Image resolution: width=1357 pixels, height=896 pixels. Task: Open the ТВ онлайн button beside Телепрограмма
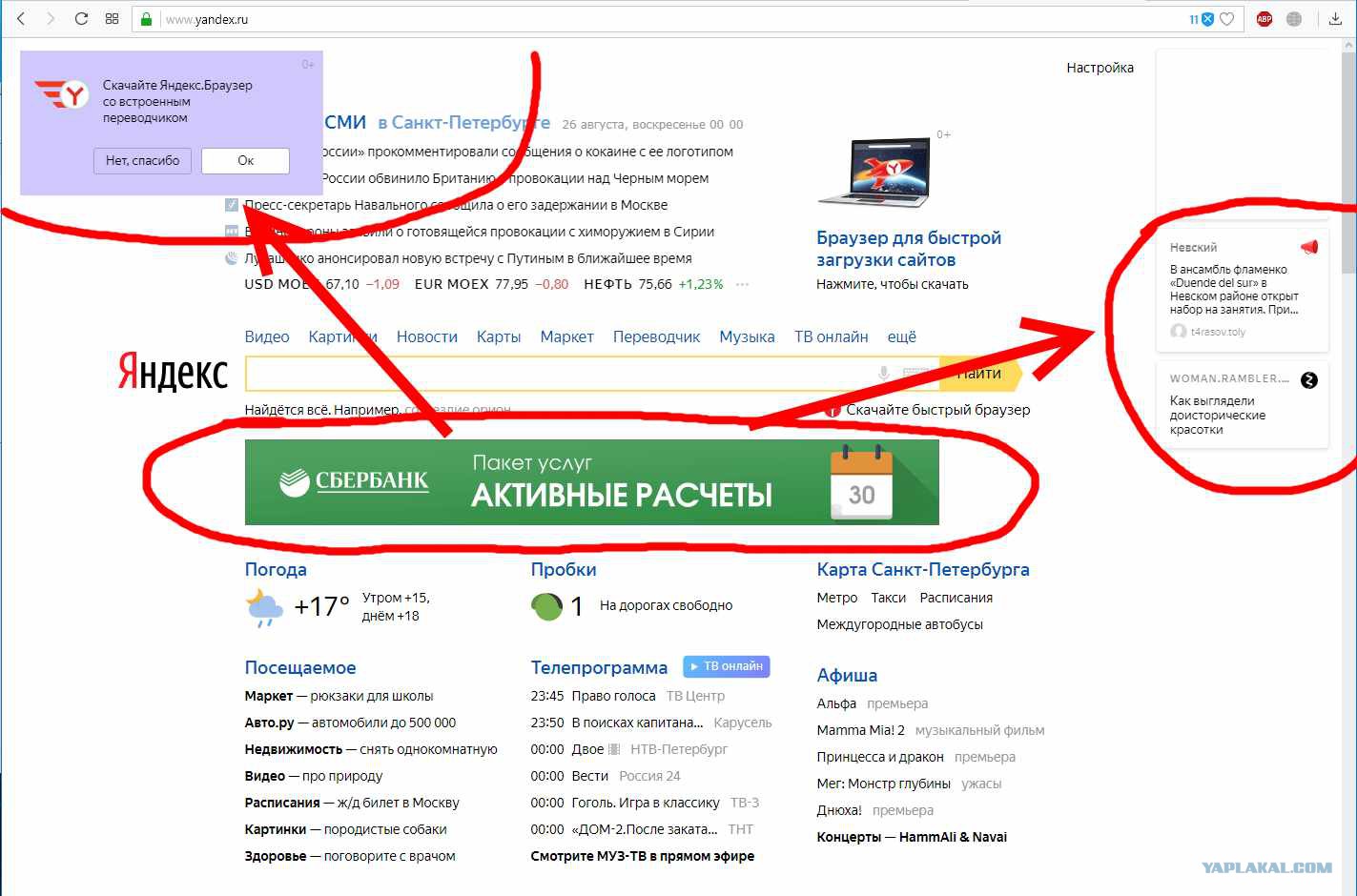[727, 666]
